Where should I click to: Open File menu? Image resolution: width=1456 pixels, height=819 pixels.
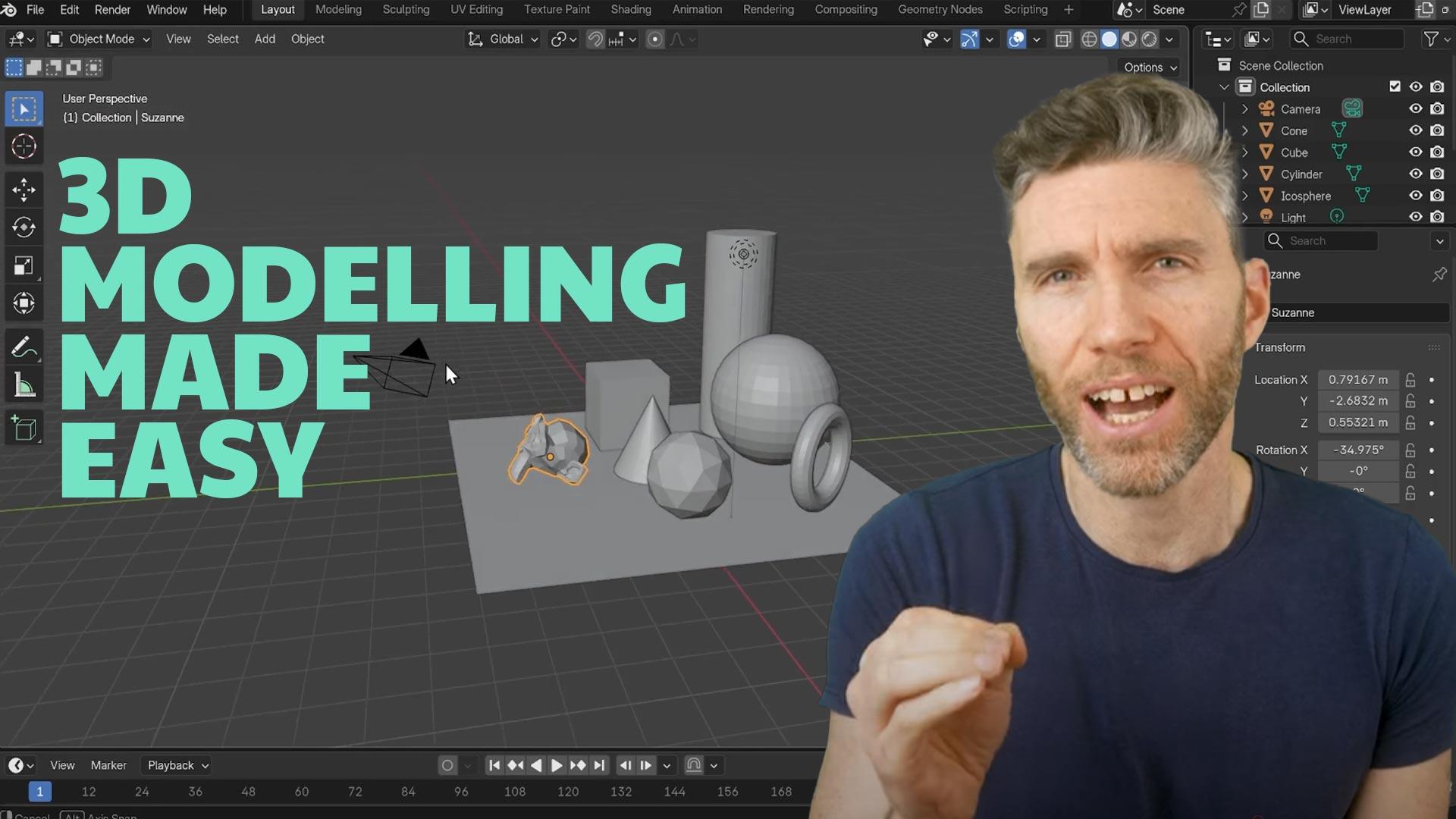coord(35,10)
